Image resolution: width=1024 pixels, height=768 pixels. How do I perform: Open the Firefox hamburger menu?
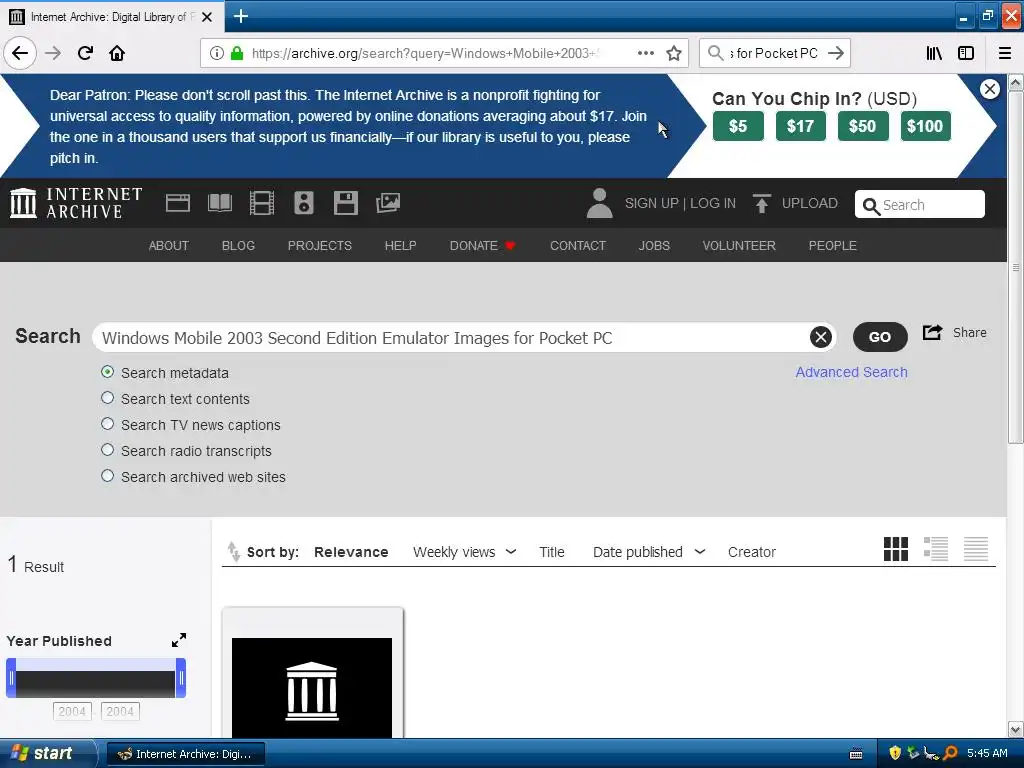coord(1005,53)
